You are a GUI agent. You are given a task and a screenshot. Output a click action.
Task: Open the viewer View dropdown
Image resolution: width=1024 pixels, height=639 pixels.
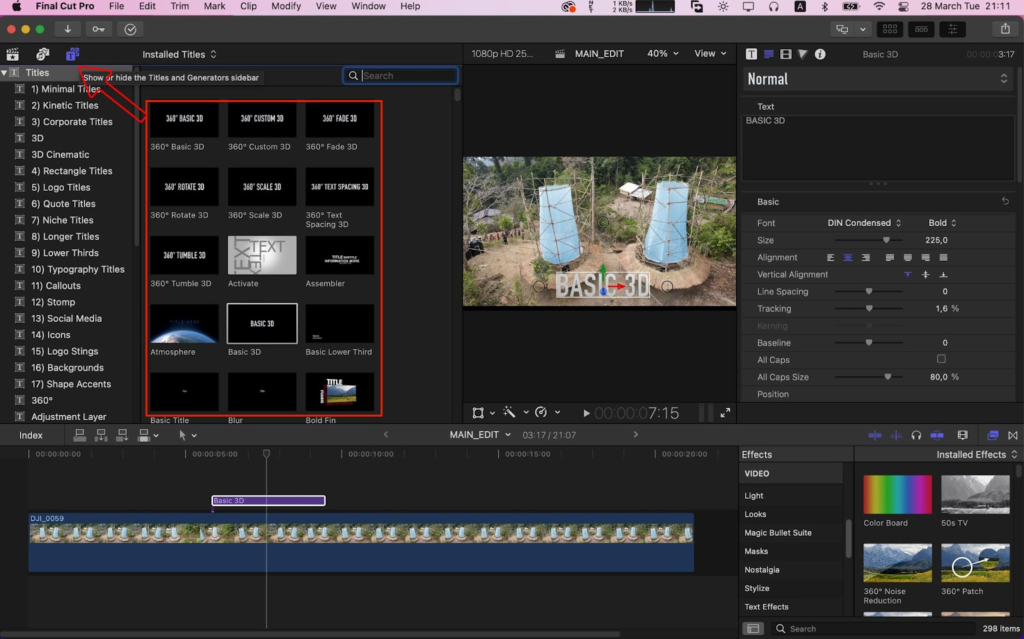pos(710,54)
